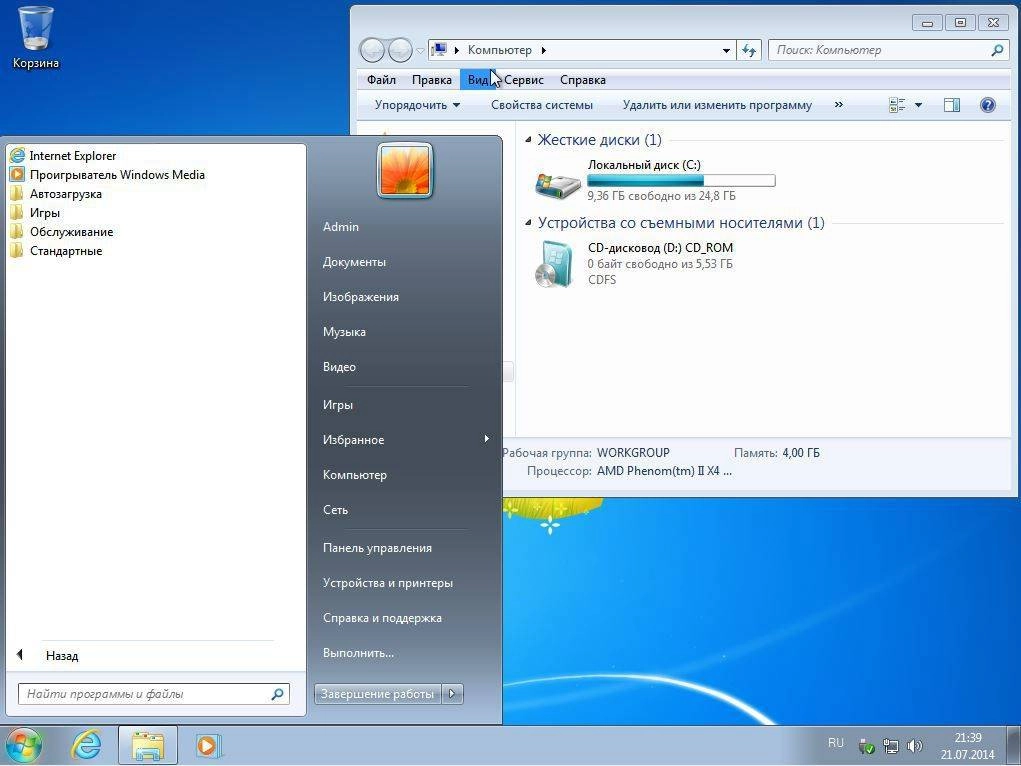
Task: Click the Internet Explorer icon in Start menu
Action: click(18, 156)
